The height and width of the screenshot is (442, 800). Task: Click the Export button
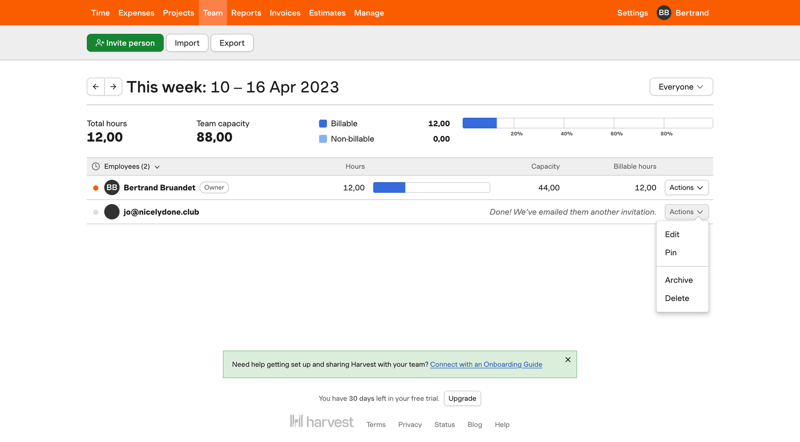click(232, 43)
